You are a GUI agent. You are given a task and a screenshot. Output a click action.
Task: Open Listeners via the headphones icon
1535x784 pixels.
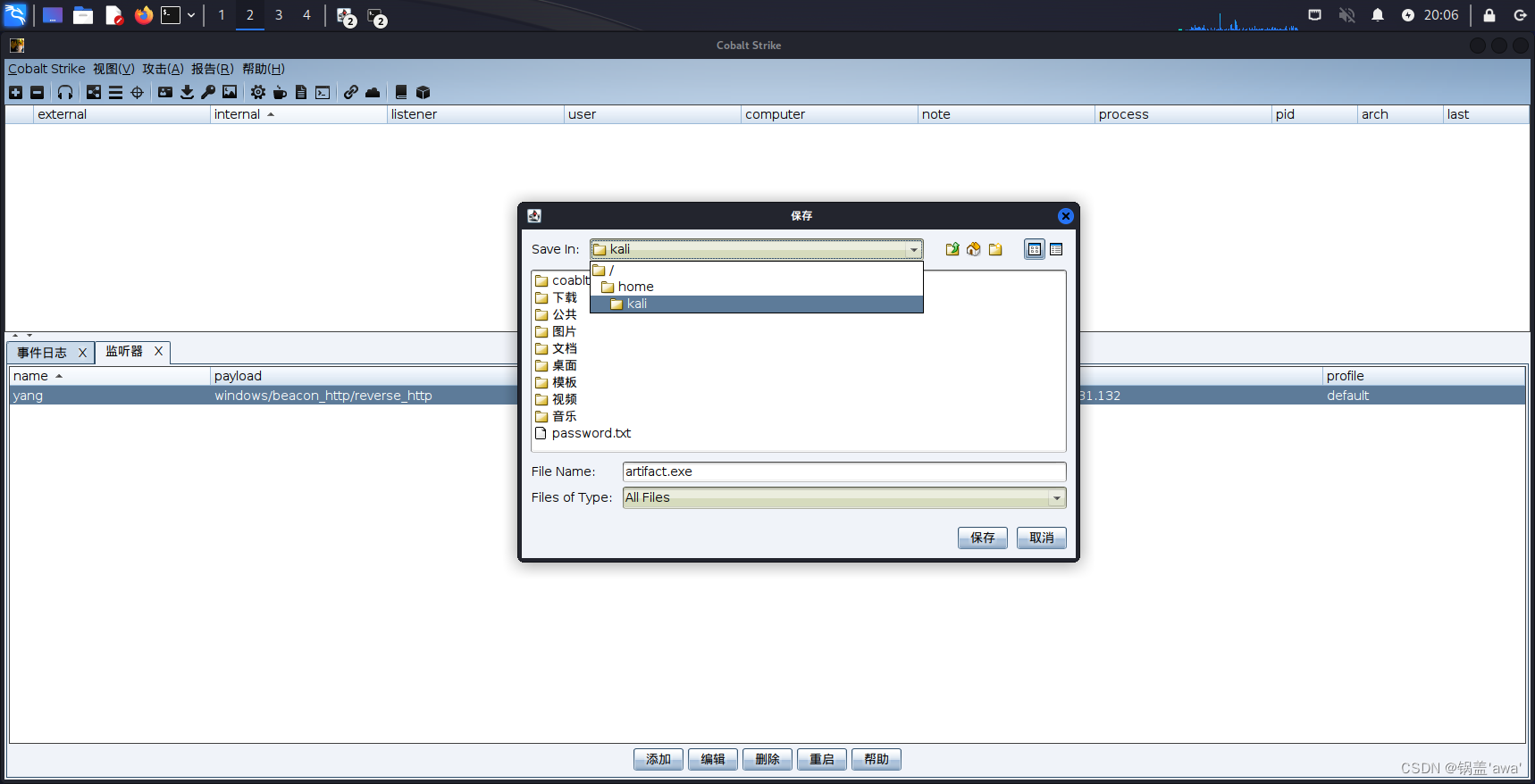(x=65, y=92)
